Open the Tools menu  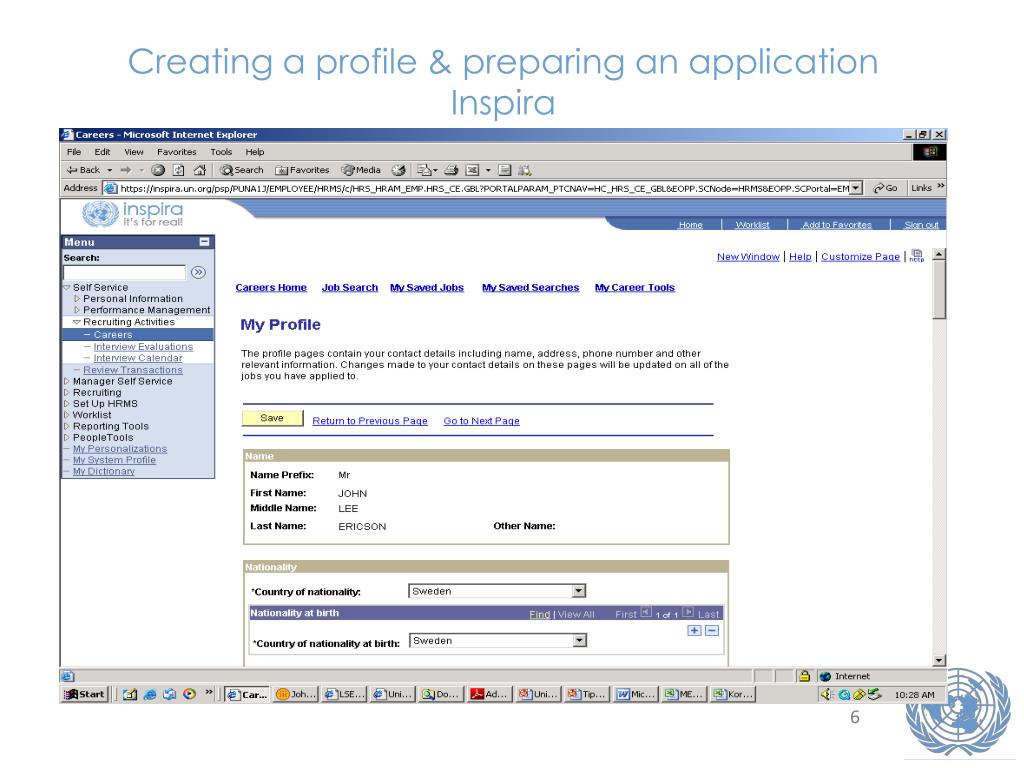tap(221, 152)
